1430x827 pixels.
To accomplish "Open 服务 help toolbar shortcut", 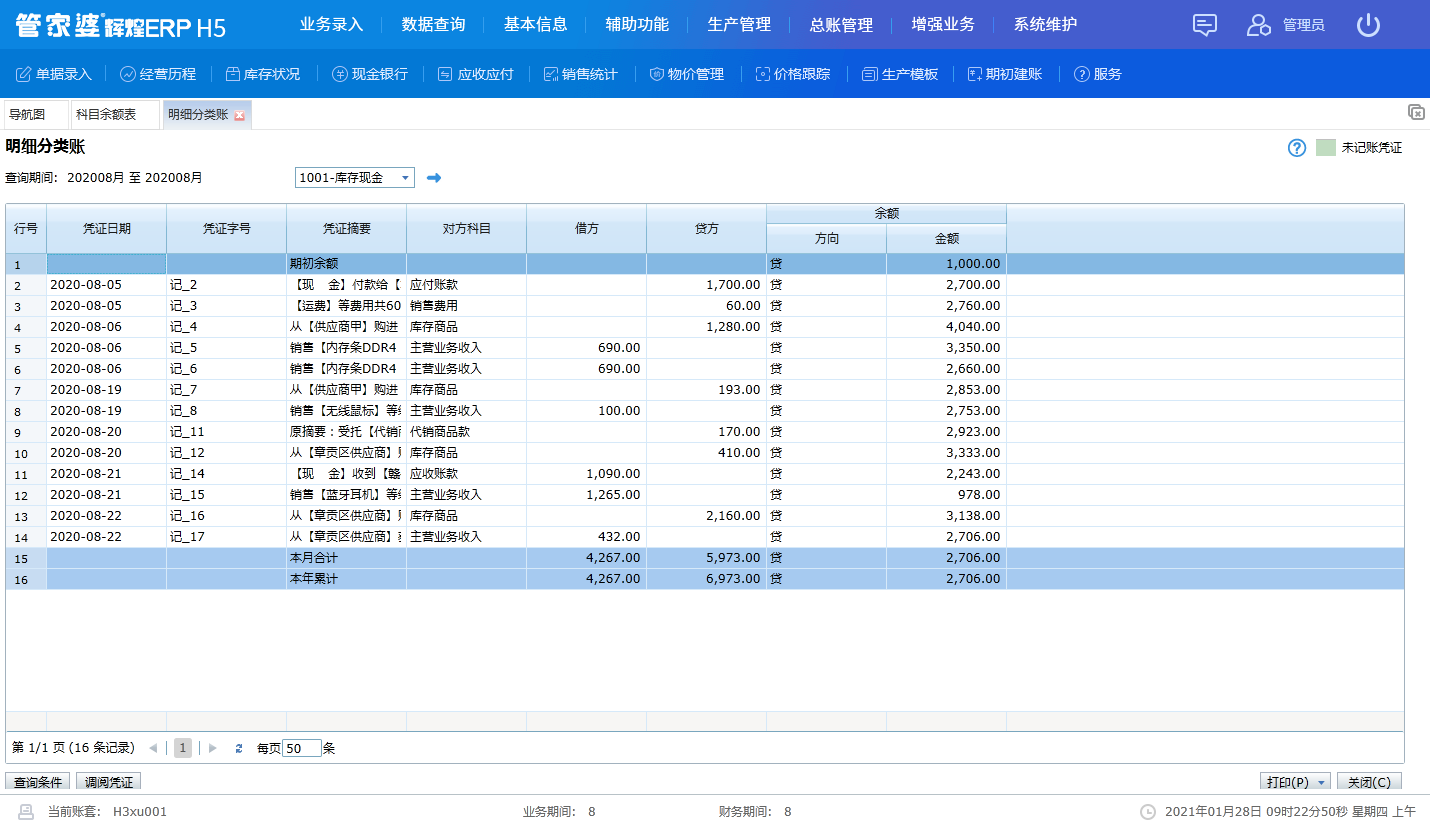I will point(1098,74).
